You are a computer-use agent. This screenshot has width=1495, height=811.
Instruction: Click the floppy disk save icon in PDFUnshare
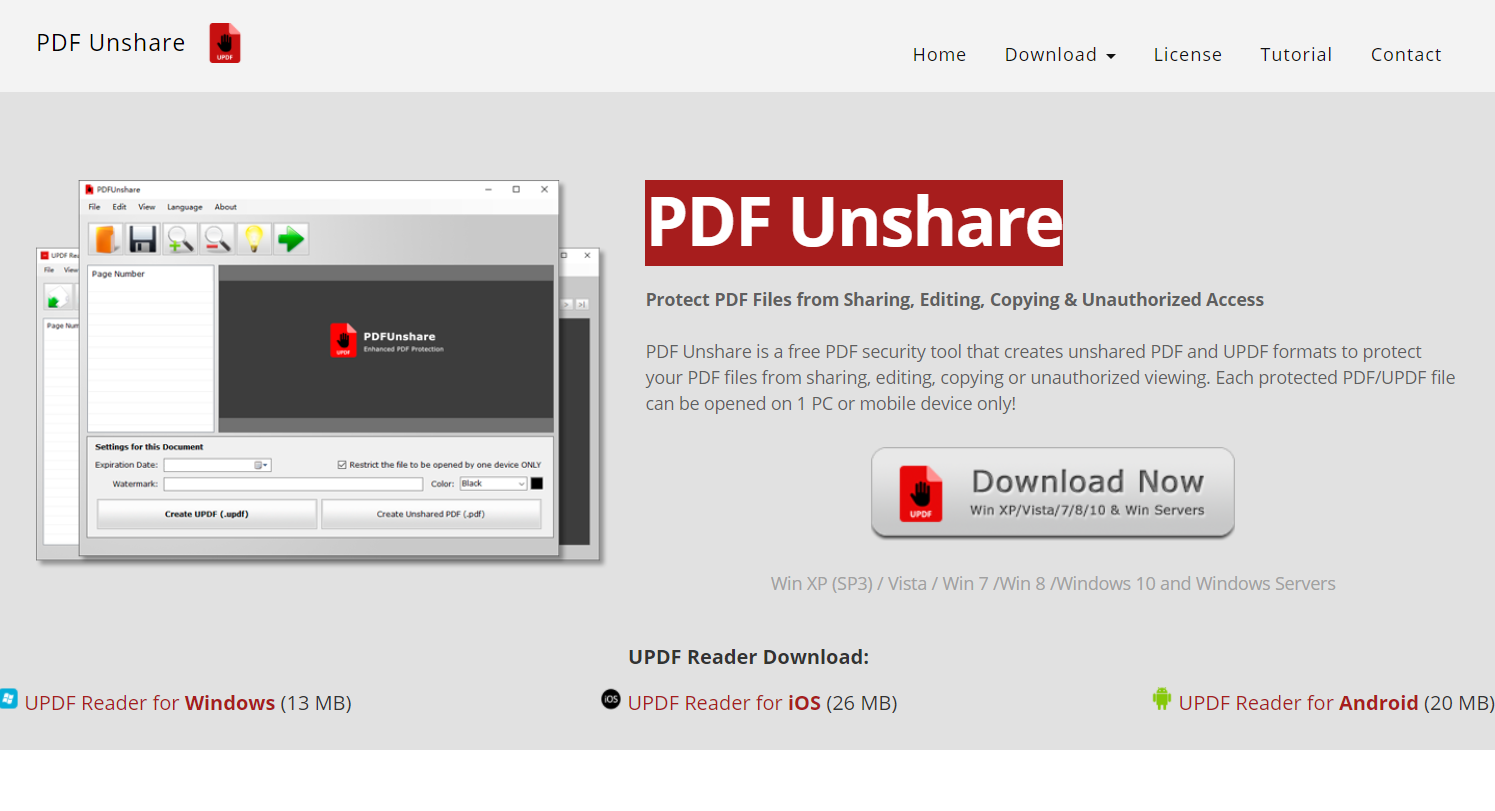click(143, 239)
